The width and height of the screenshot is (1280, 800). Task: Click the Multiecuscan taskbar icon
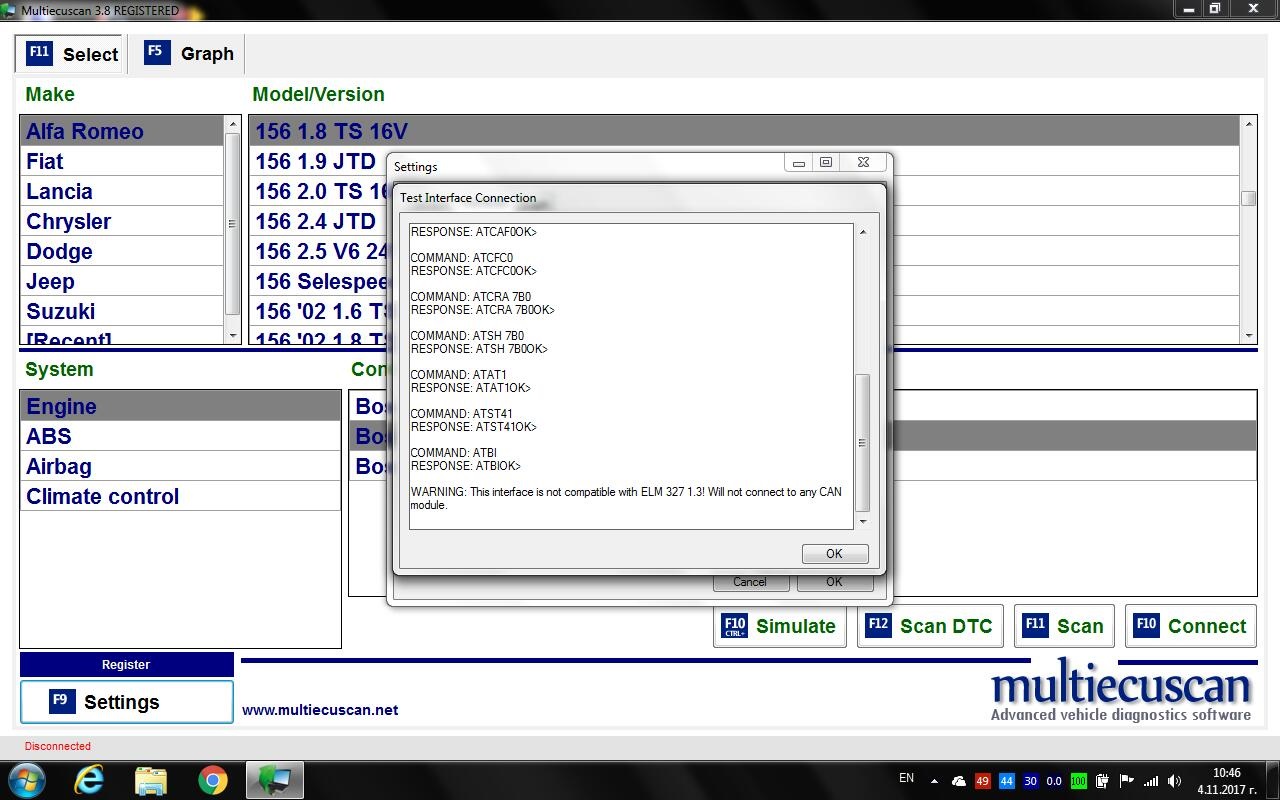click(x=274, y=780)
